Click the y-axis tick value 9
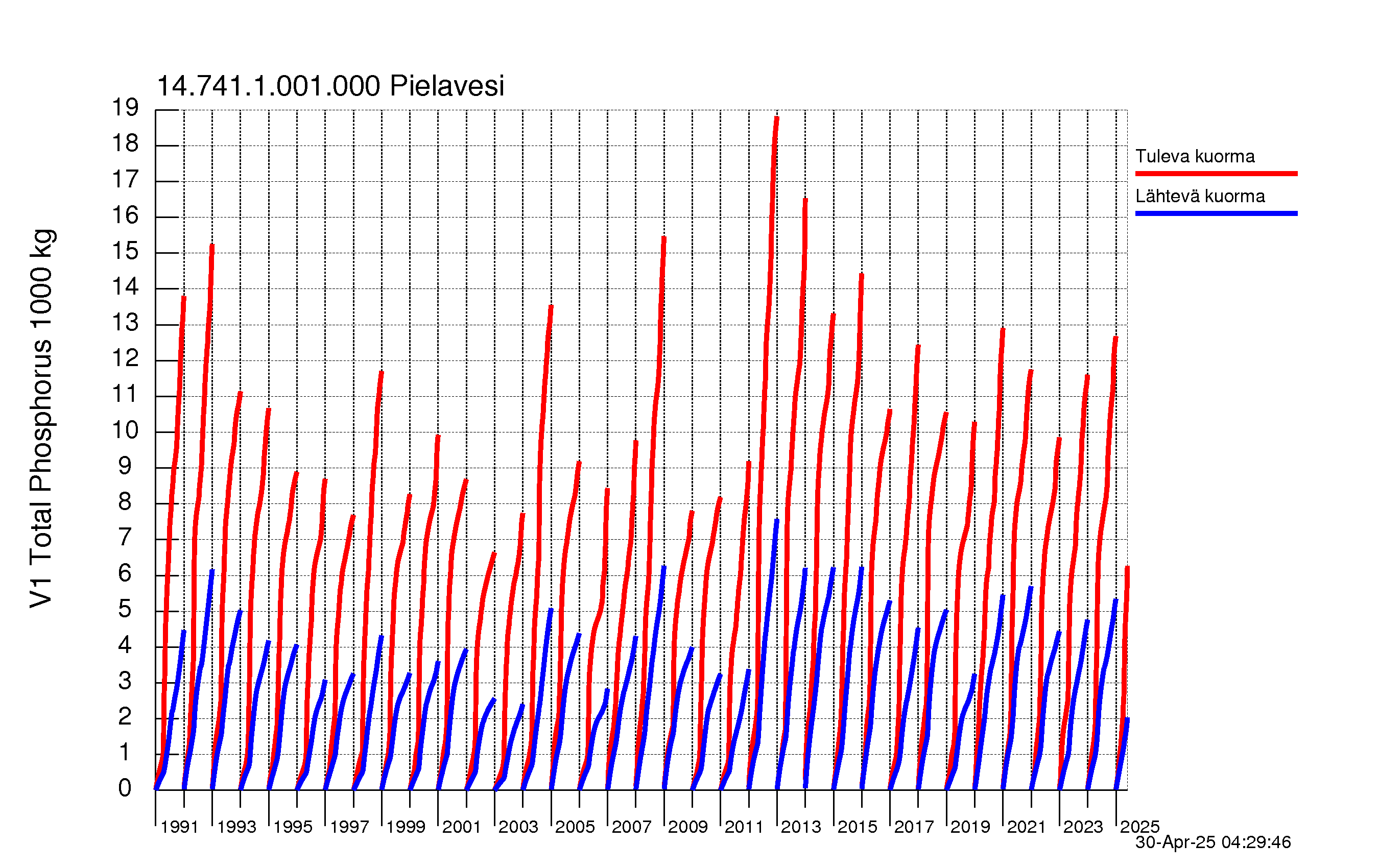Screen dimensions: 1379x868 tap(125, 466)
